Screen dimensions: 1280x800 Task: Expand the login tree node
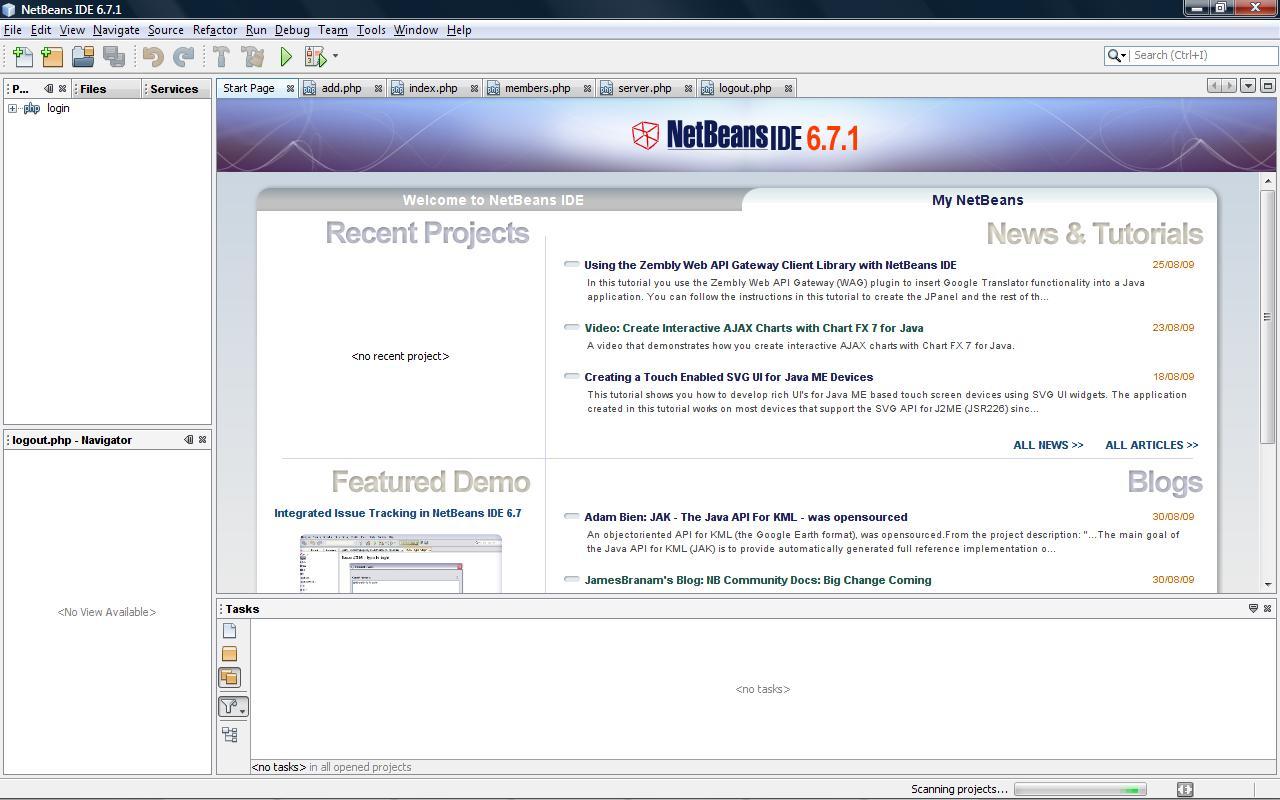point(13,108)
